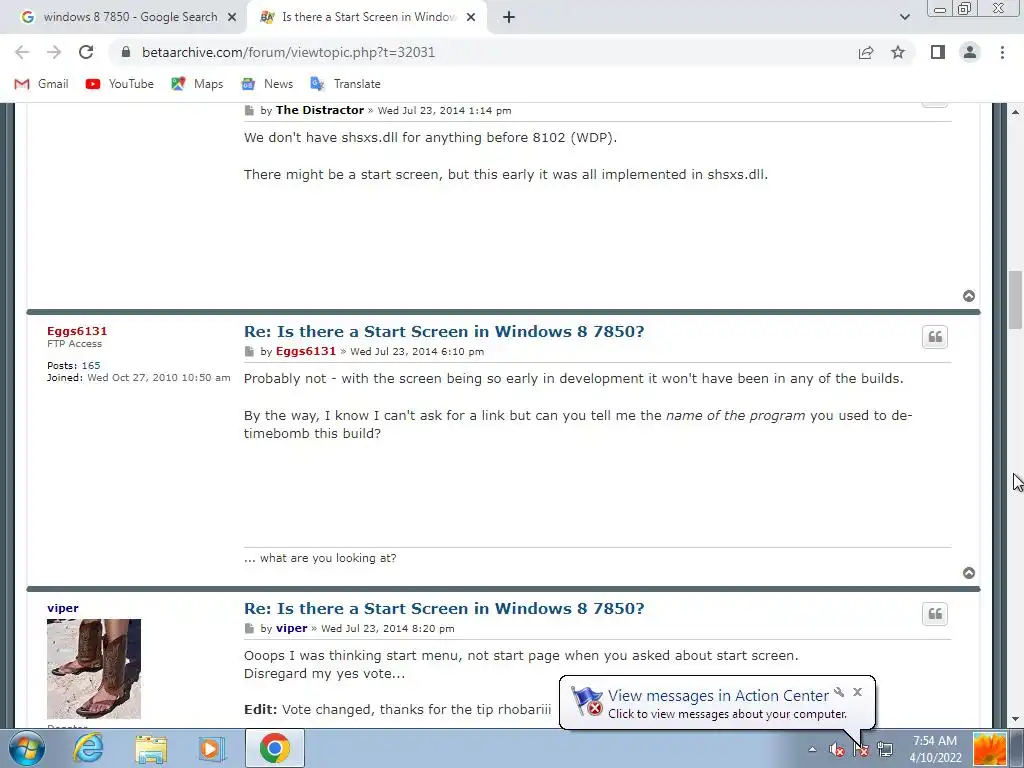Open the Gmail bookmark
Image resolution: width=1024 pixels, height=768 pixels.
[x=41, y=84]
